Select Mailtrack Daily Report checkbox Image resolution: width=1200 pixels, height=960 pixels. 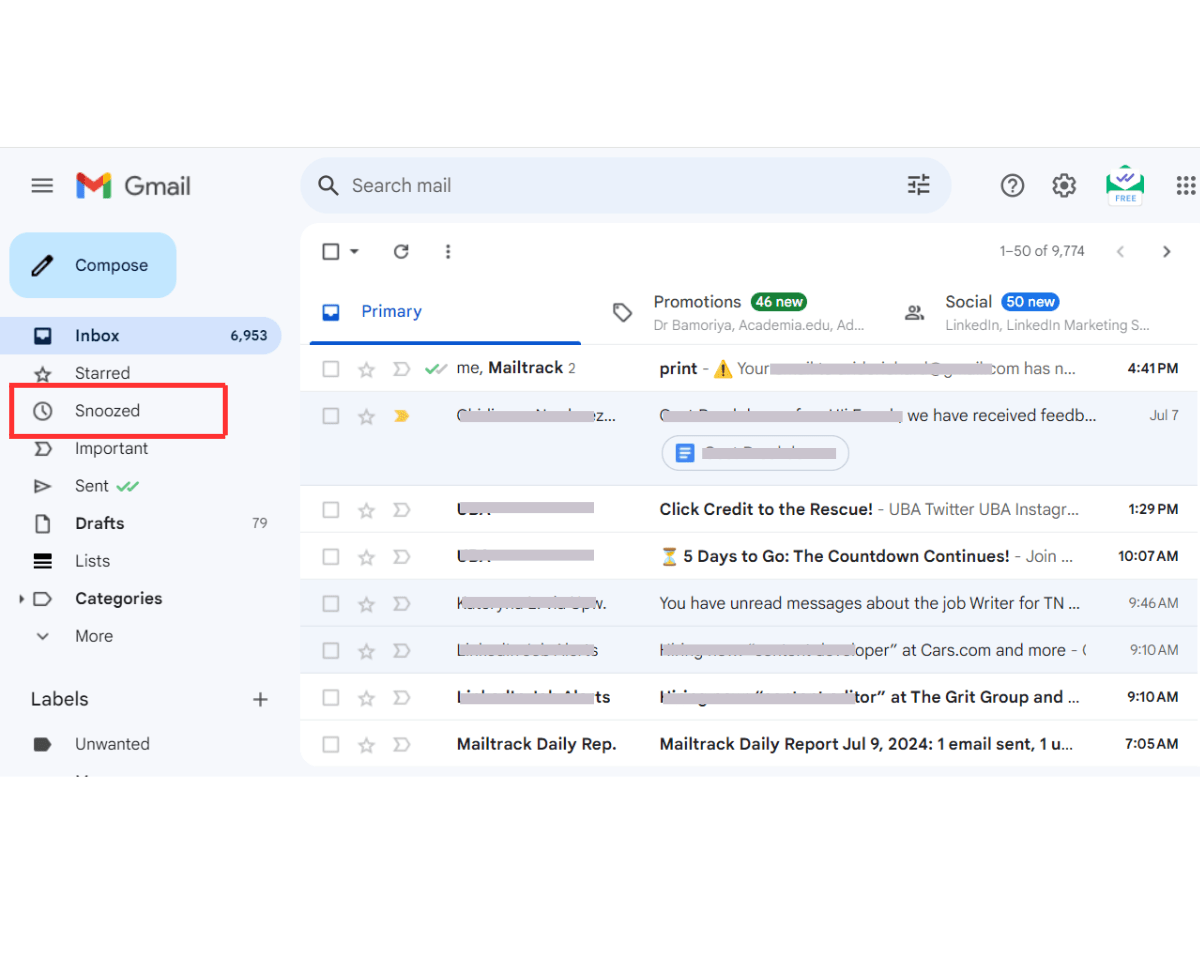(x=331, y=745)
